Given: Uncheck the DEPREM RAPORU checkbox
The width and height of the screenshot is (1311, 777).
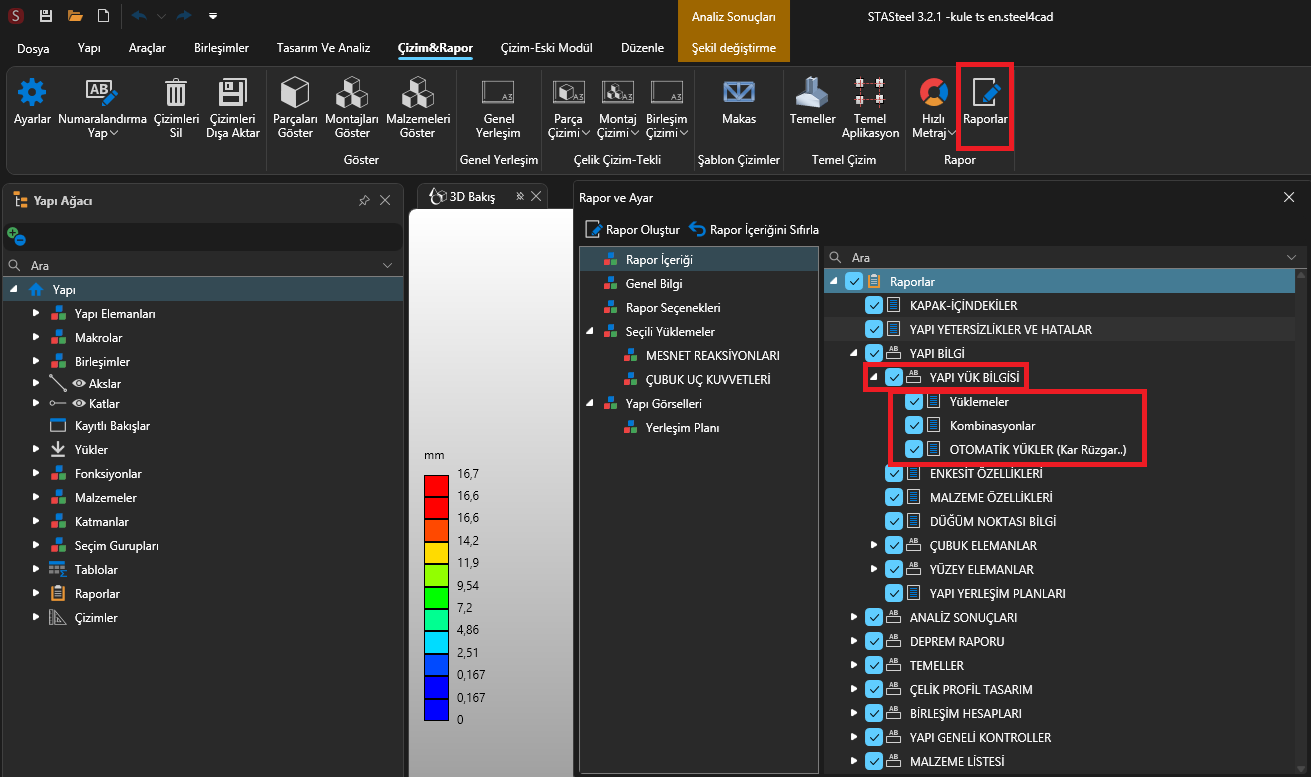Looking at the screenshot, I should (874, 642).
